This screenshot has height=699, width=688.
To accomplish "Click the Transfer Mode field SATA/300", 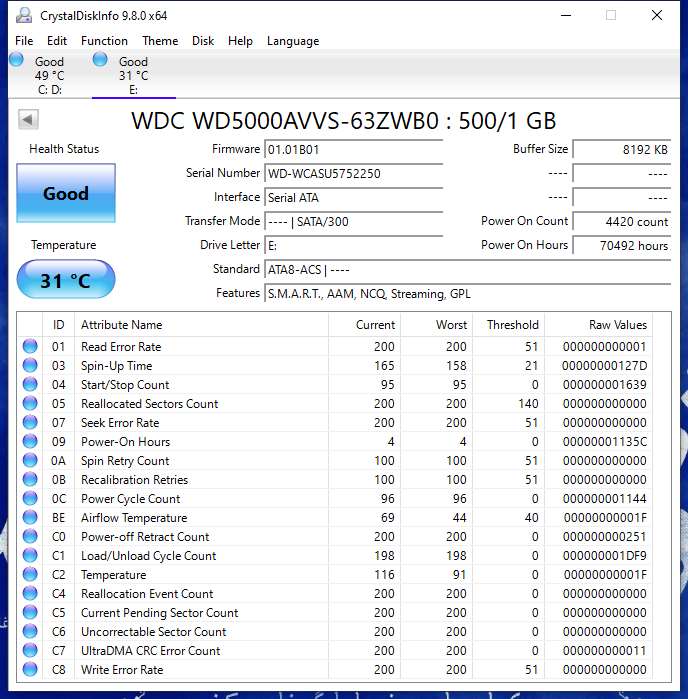I will click(354, 222).
